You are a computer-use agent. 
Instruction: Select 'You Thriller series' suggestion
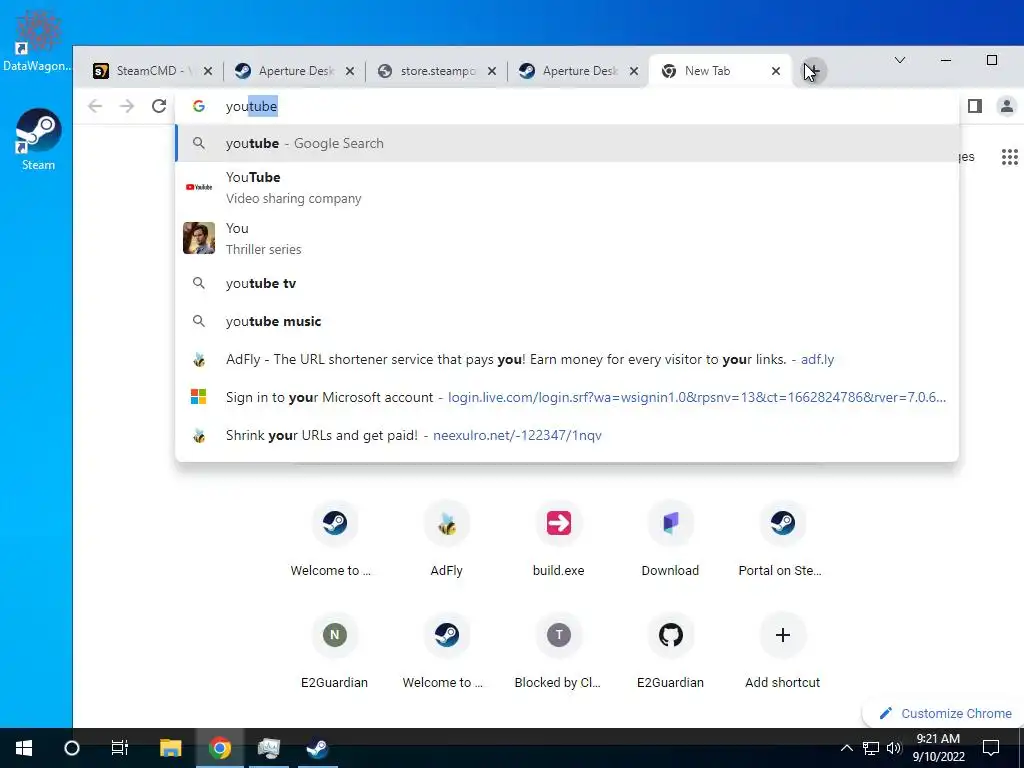pos(567,238)
